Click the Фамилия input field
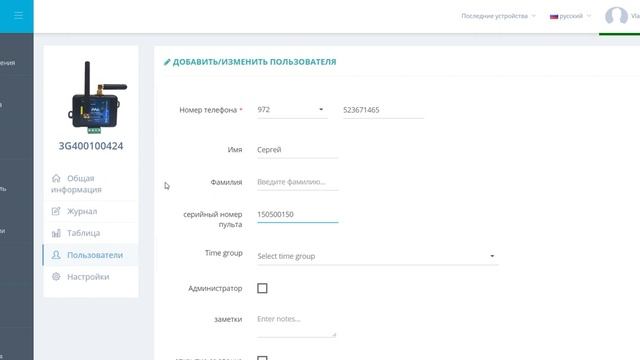 298,182
